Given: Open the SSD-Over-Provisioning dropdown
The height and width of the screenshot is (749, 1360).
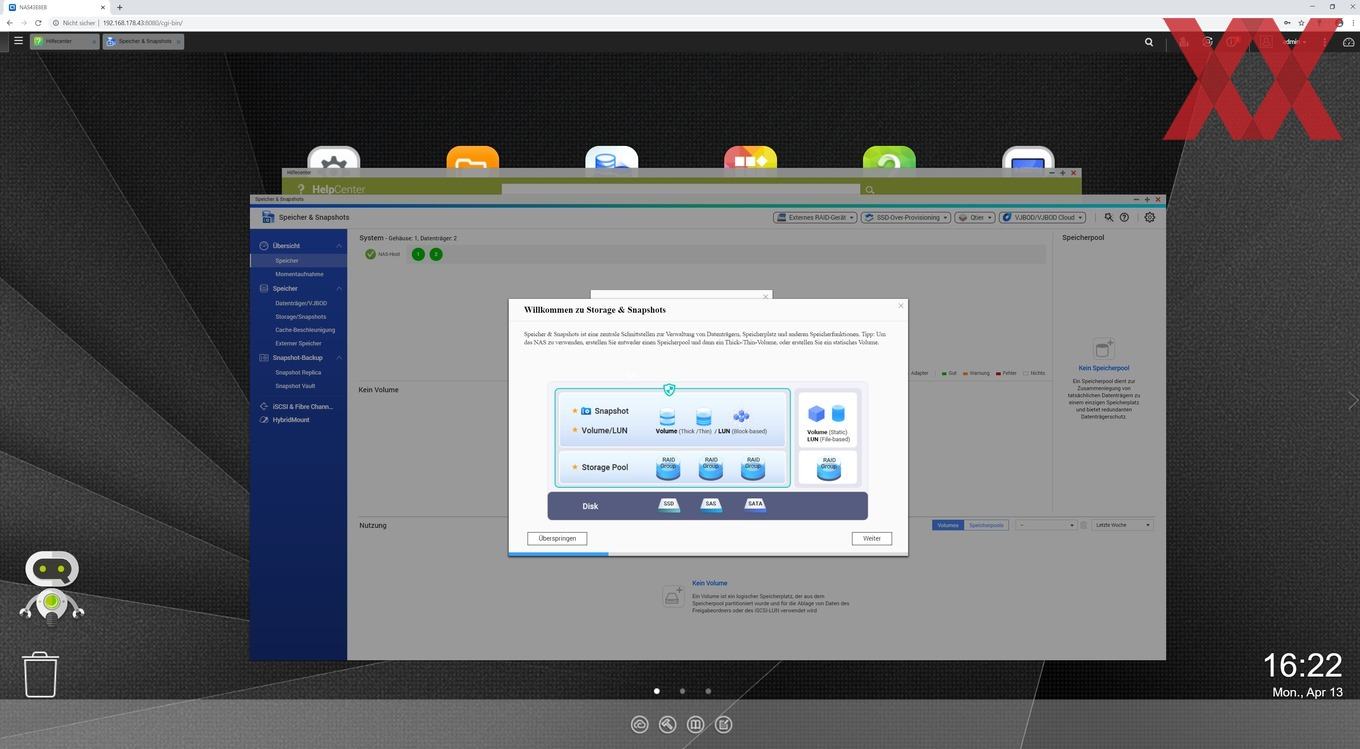Looking at the screenshot, I should 905,217.
